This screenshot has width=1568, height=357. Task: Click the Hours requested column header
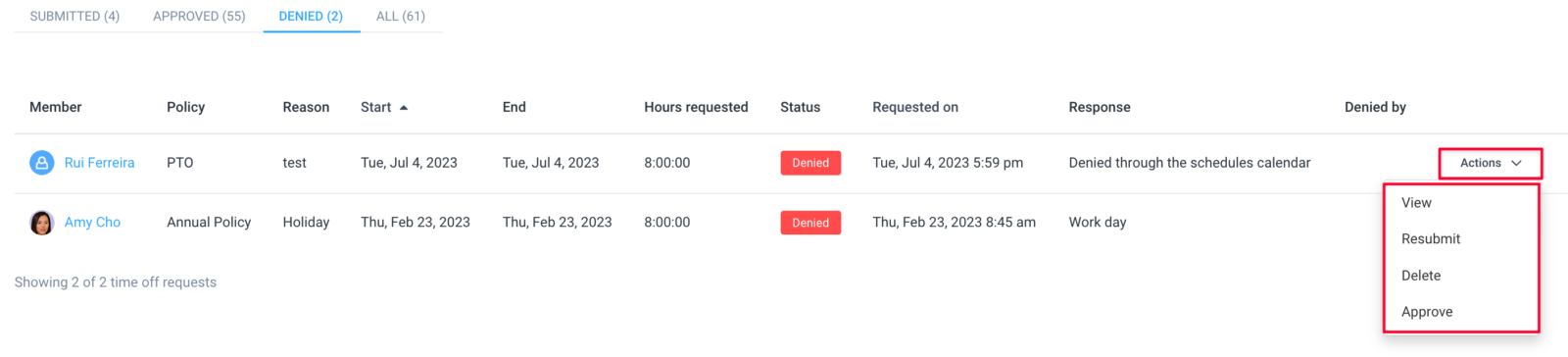(x=696, y=107)
